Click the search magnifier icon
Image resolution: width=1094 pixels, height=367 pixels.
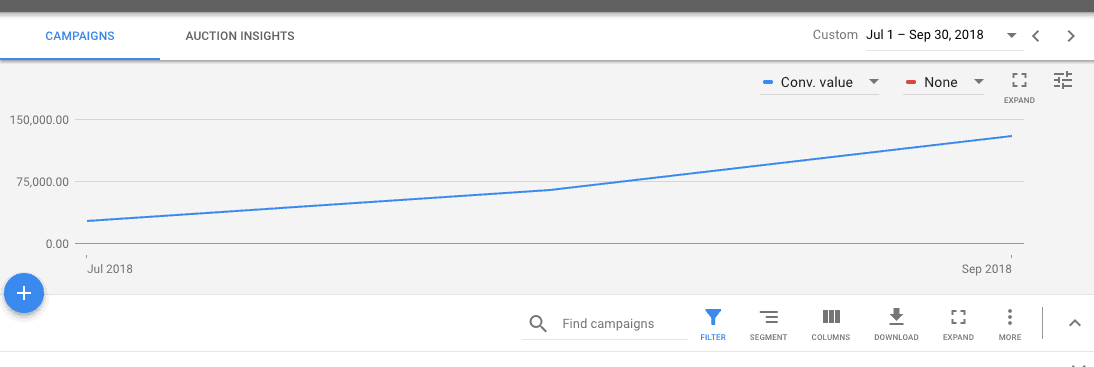point(537,324)
